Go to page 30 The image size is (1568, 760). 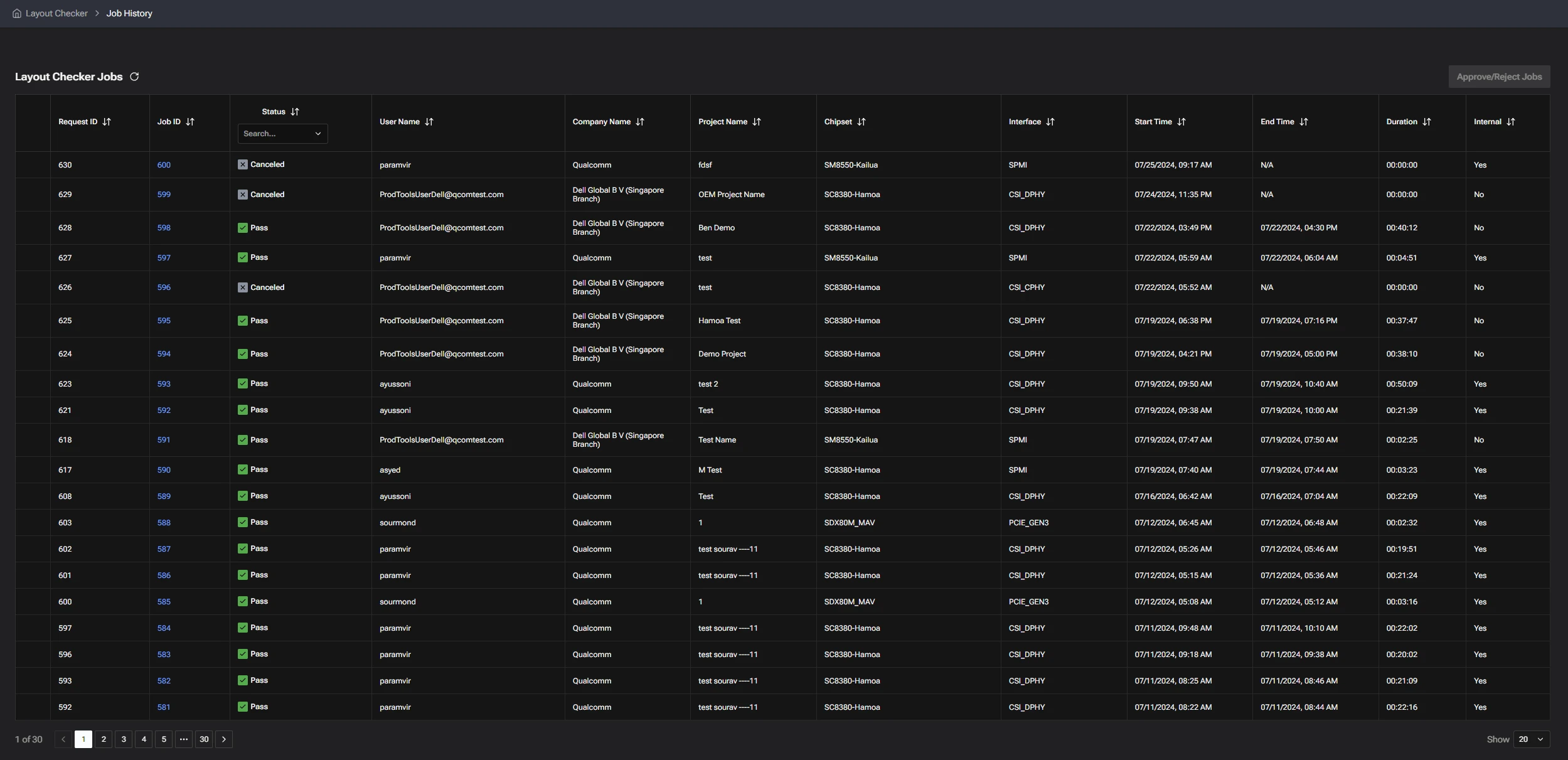(204, 739)
